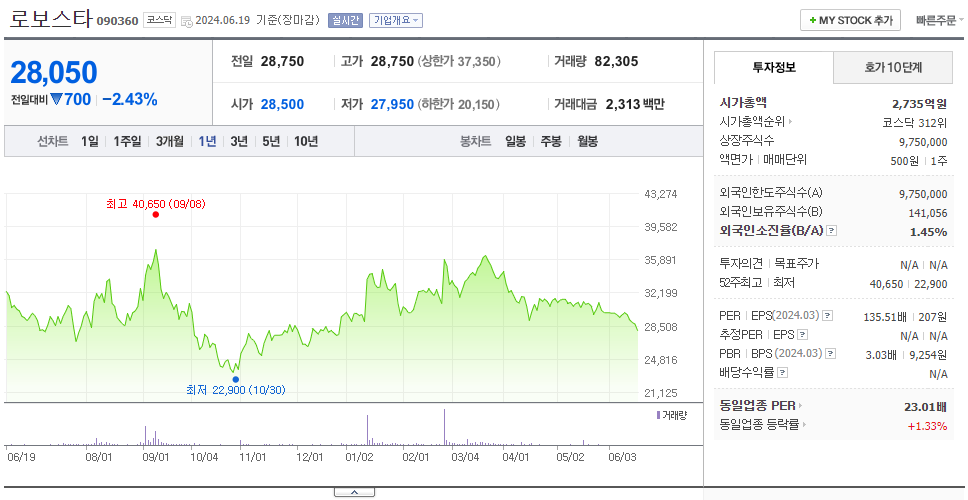This screenshot has height=500, width=968.
Task: Select the 5년 line chart period
Action: pyautogui.click(x=271, y=141)
